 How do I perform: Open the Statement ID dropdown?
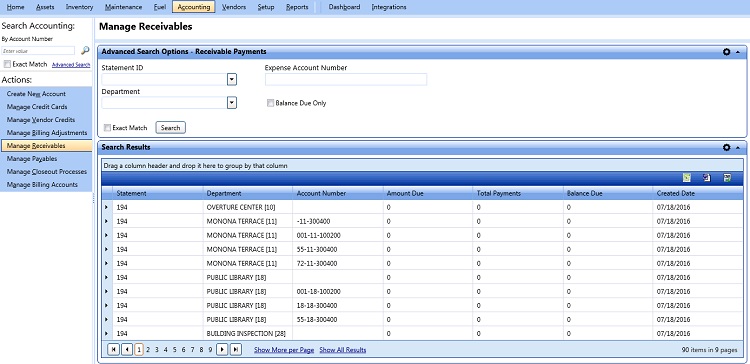[232, 79]
